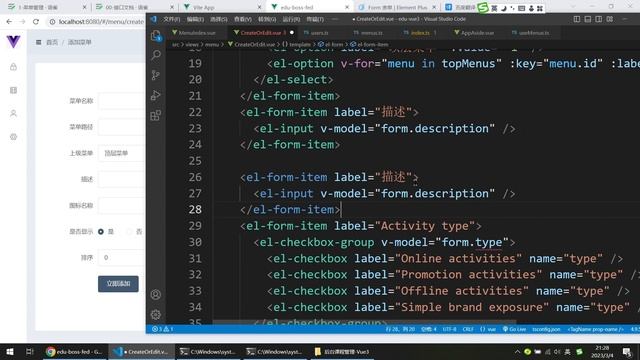Image resolution: width=640 pixels, height=360 pixels.
Task: Open Task View on taskbar
Action: click(x=29, y=351)
